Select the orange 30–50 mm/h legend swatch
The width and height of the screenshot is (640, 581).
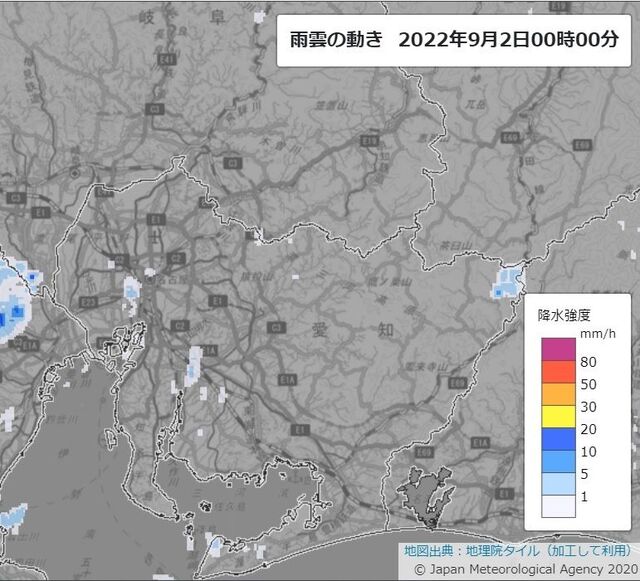[x=558, y=394]
